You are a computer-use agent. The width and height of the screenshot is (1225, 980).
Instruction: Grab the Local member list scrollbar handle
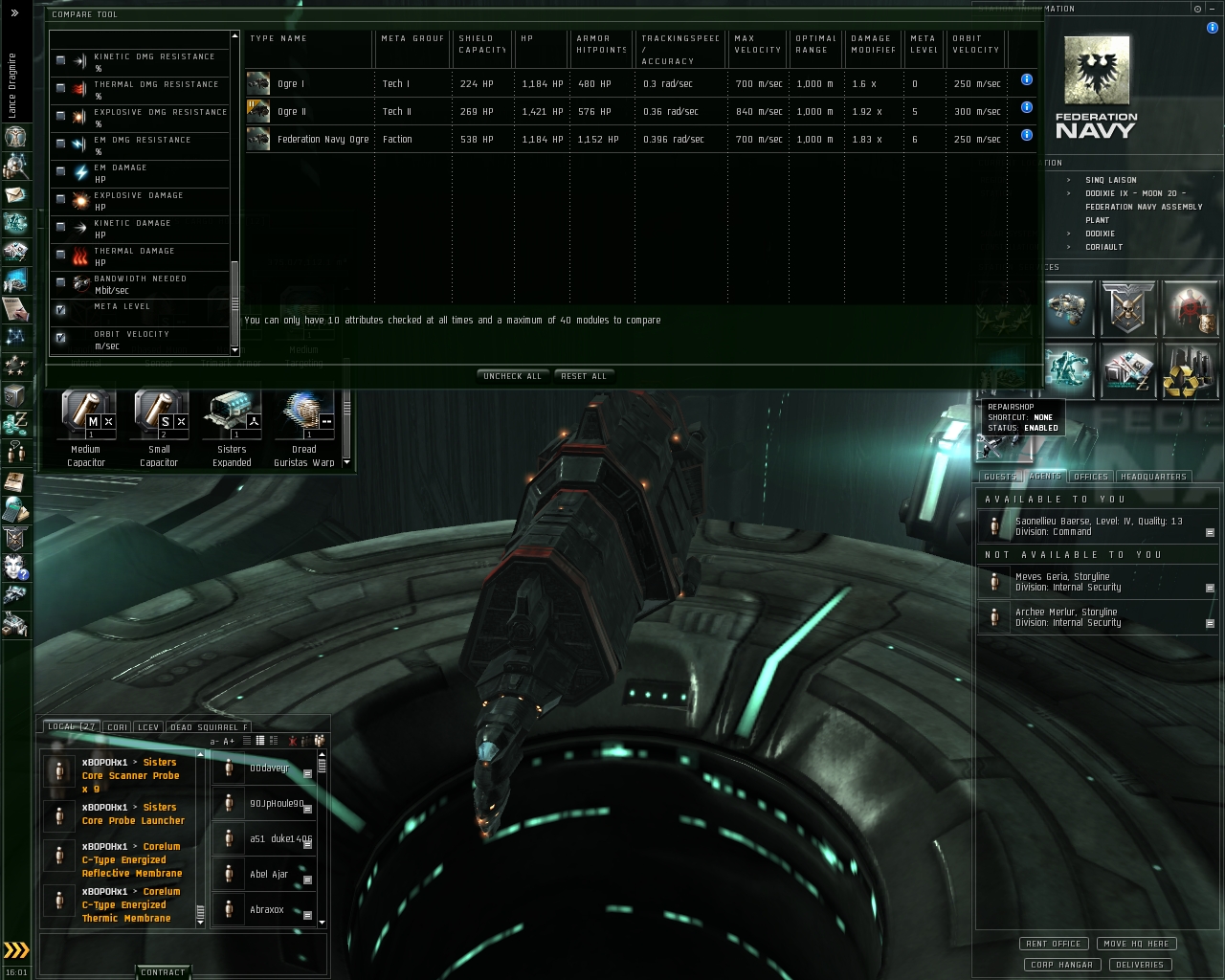click(x=322, y=766)
